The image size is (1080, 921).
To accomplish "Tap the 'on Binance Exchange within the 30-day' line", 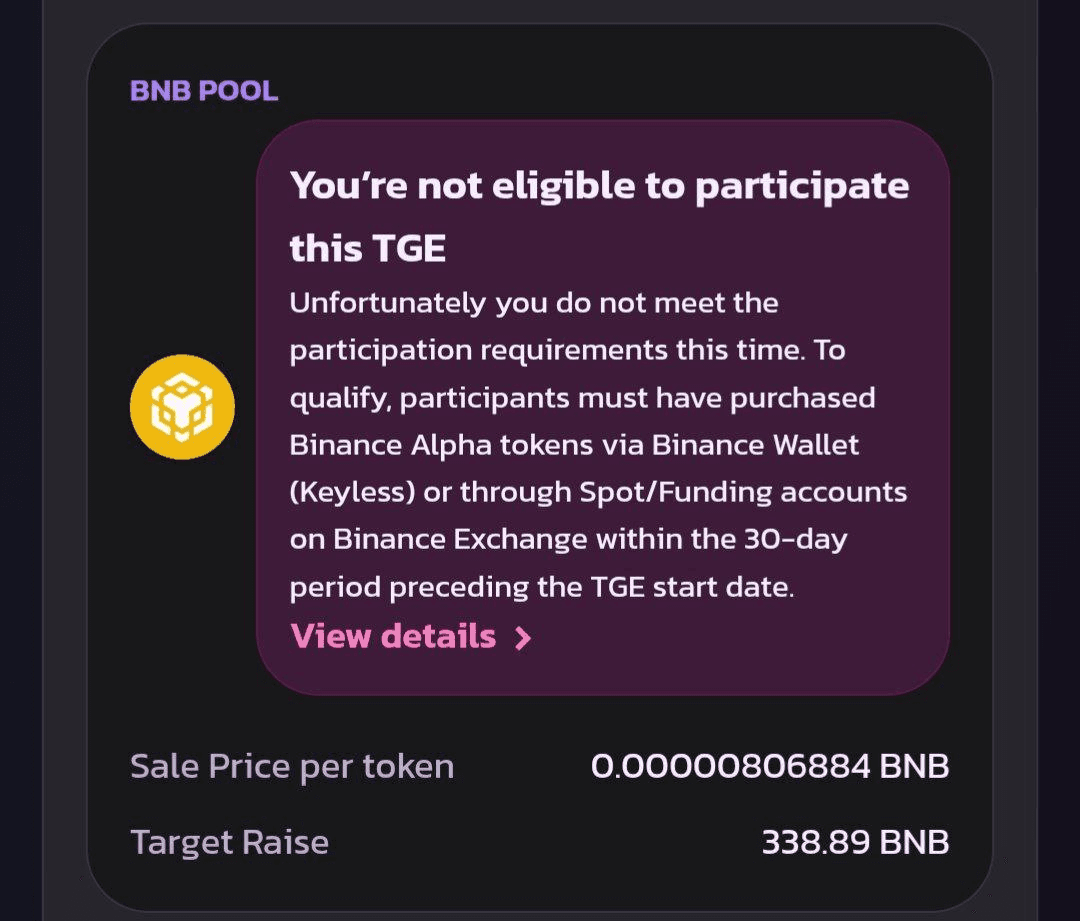I will [568, 539].
